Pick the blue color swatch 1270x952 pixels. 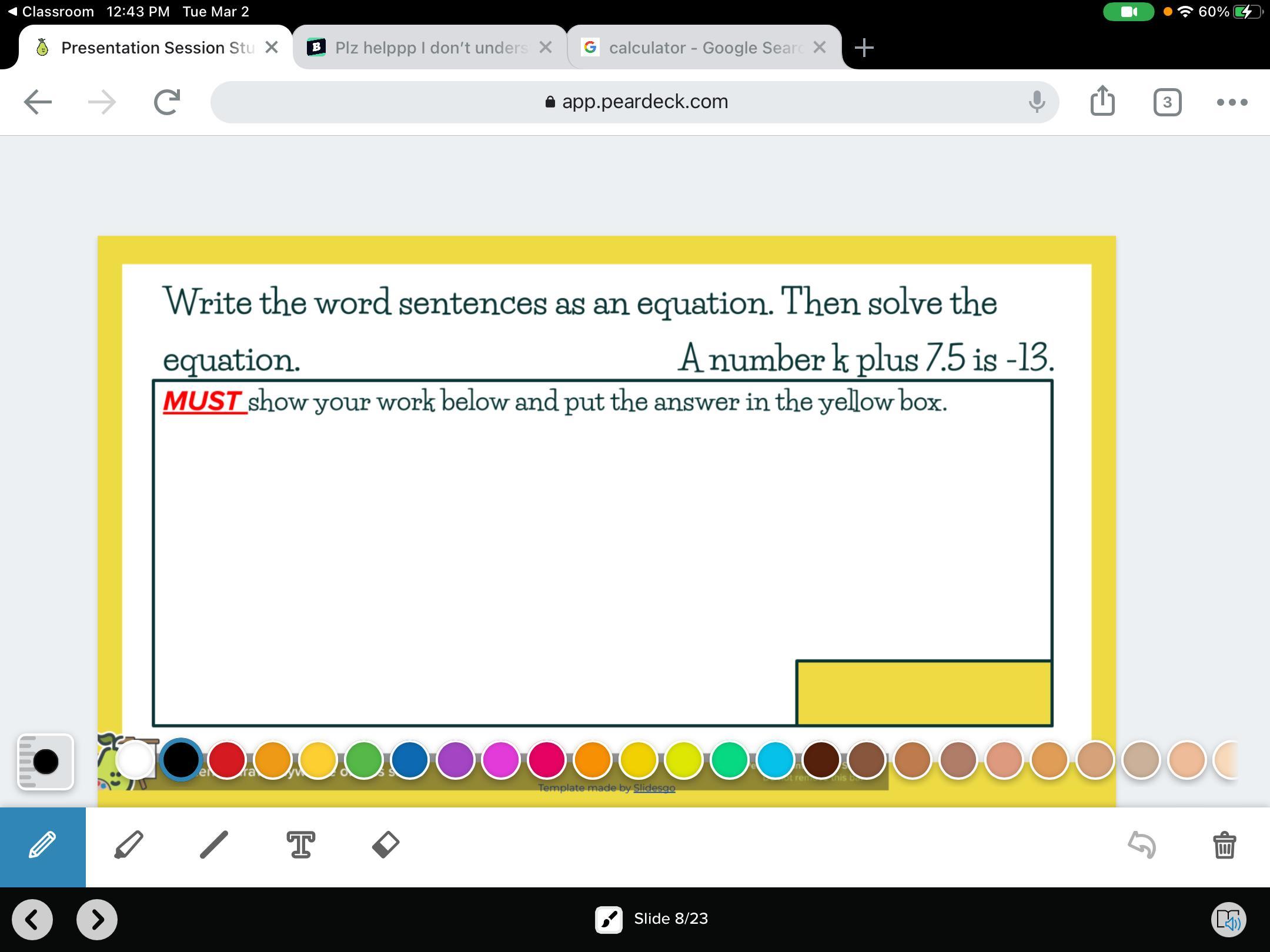coord(410,760)
